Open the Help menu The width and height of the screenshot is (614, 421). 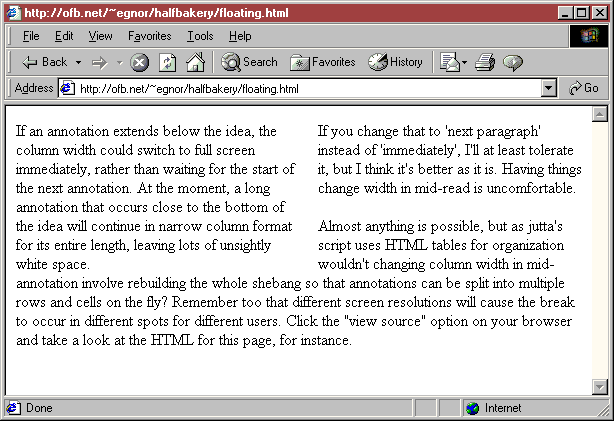pyautogui.click(x=240, y=36)
